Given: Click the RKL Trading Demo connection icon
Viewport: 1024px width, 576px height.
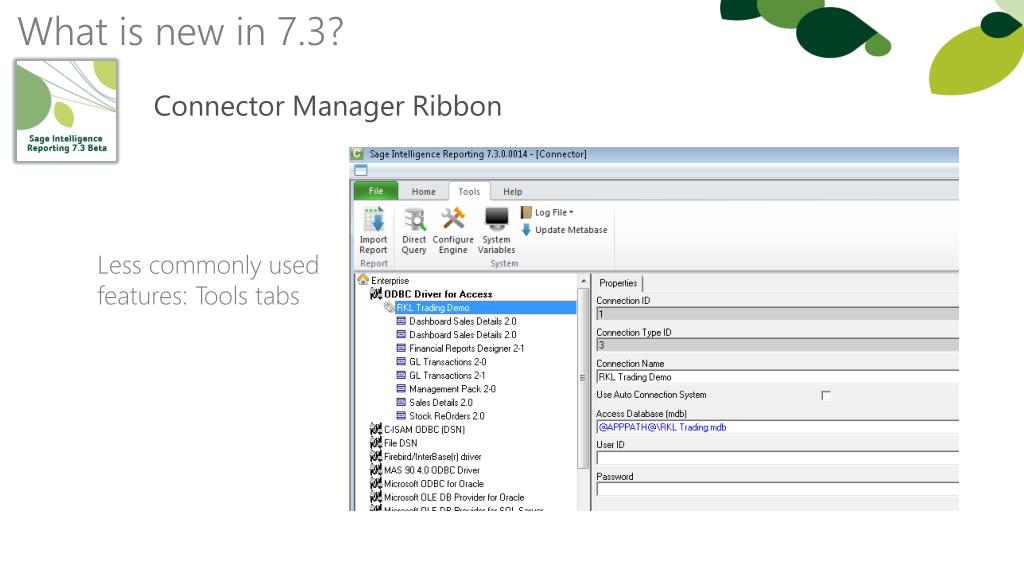Looking at the screenshot, I should [389, 308].
